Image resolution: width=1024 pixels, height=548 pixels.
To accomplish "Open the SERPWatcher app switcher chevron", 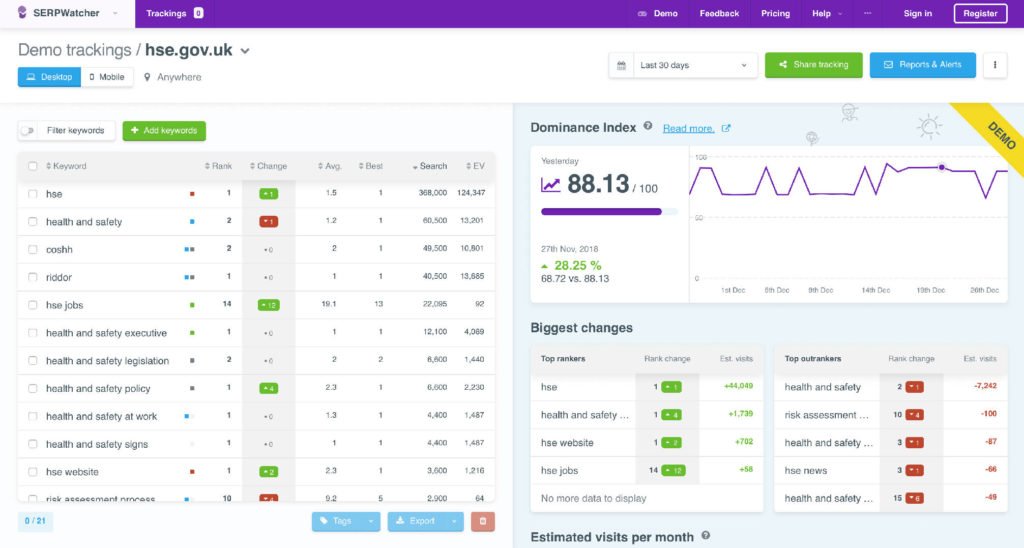I will 116,13.
